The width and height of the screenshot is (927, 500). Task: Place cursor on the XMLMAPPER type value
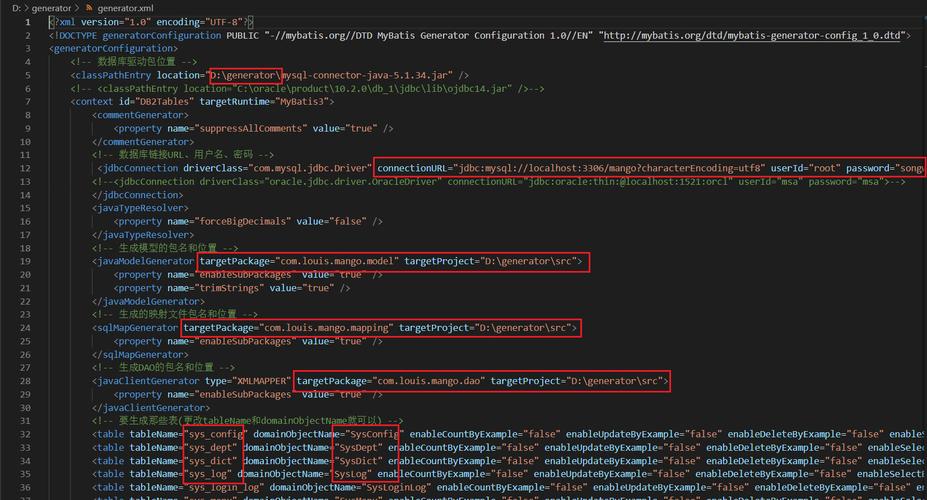pyautogui.click(x=259, y=381)
